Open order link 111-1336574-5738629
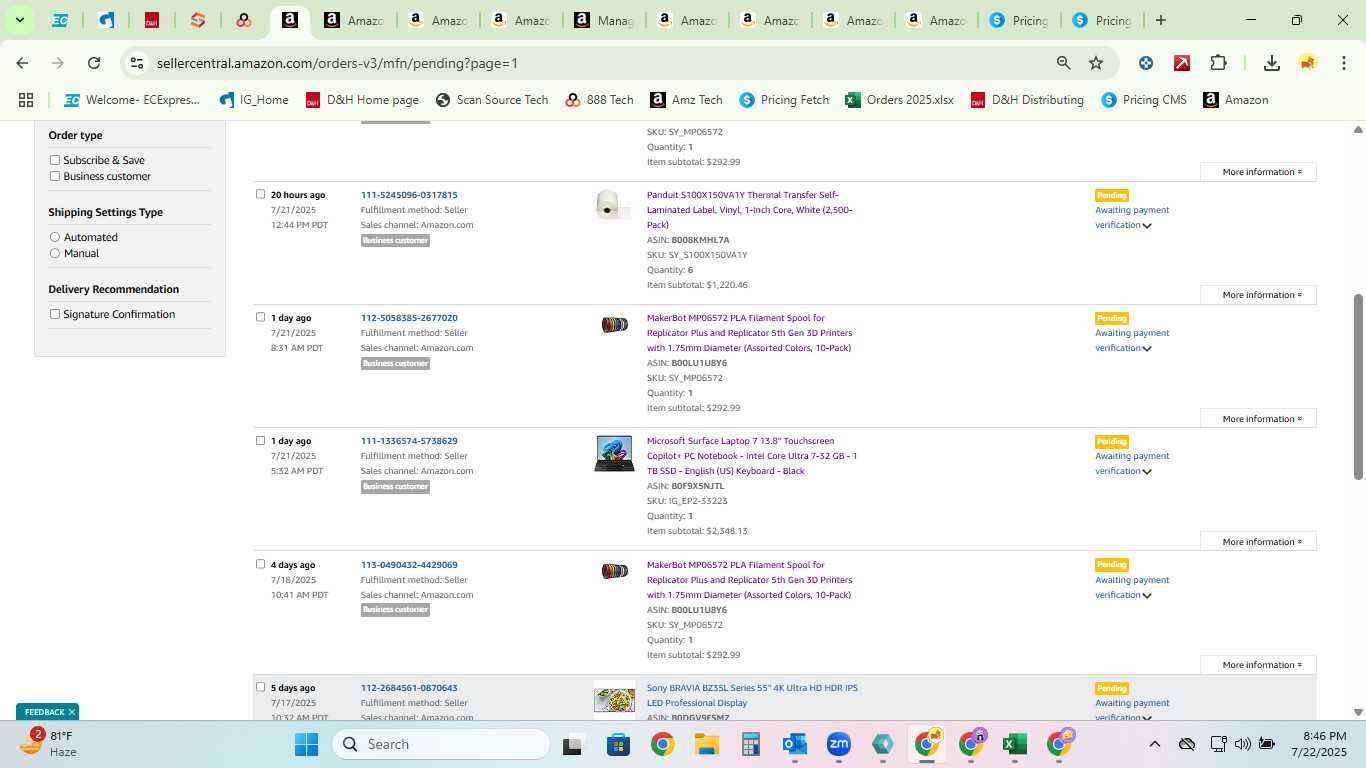 (x=409, y=441)
